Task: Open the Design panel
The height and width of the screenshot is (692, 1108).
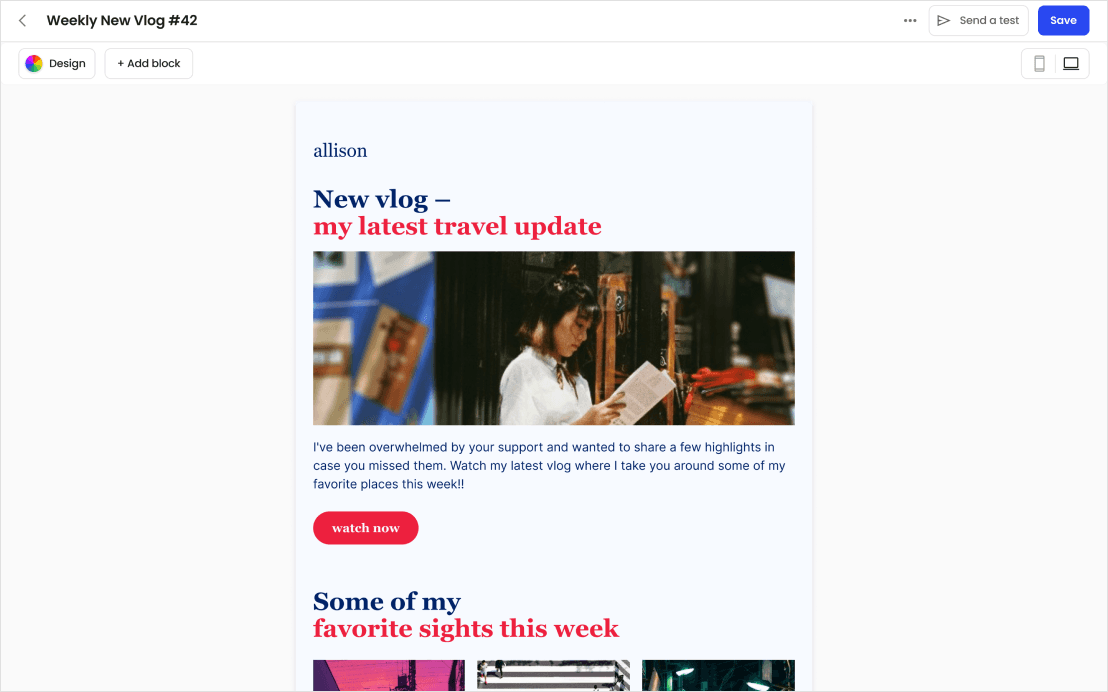Action: [57, 64]
